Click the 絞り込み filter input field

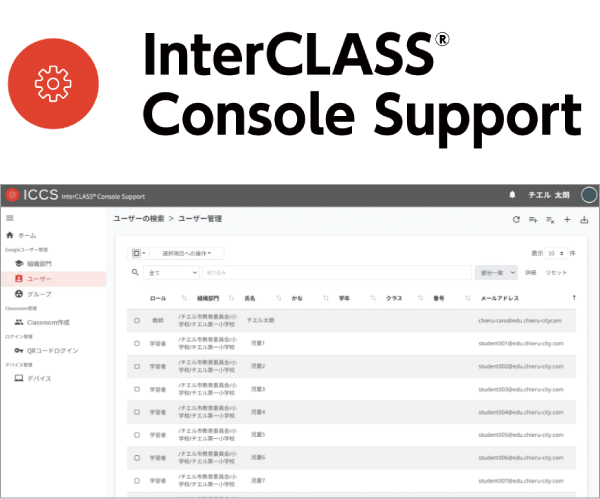pos(337,272)
